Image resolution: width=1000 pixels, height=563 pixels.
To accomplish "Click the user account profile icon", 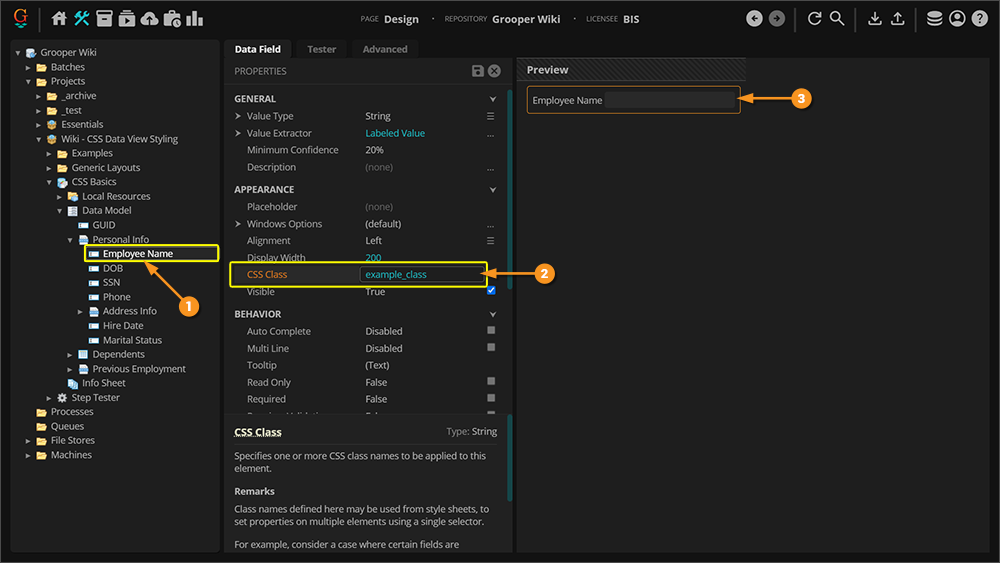I will tap(957, 19).
